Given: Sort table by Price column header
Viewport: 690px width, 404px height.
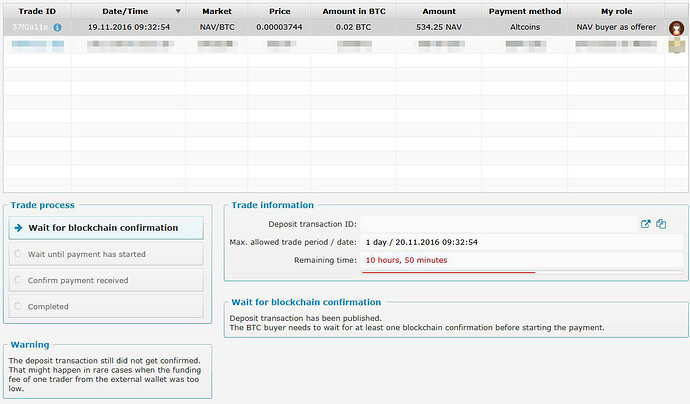Looking at the screenshot, I should (279, 11).
